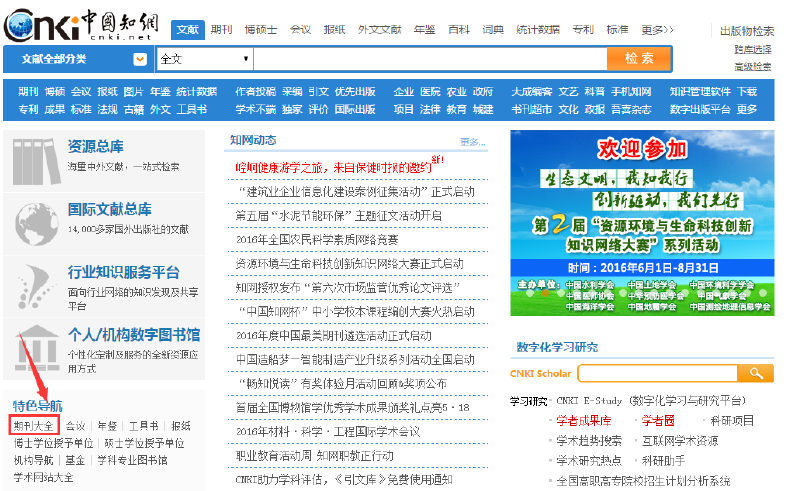Open 学科专业图书馆 link

(x=132, y=460)
